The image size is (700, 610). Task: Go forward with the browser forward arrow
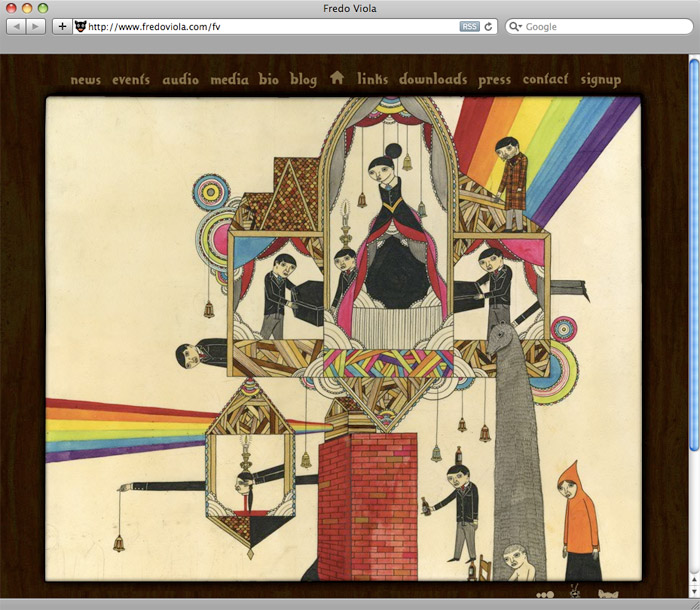[36, 26]
